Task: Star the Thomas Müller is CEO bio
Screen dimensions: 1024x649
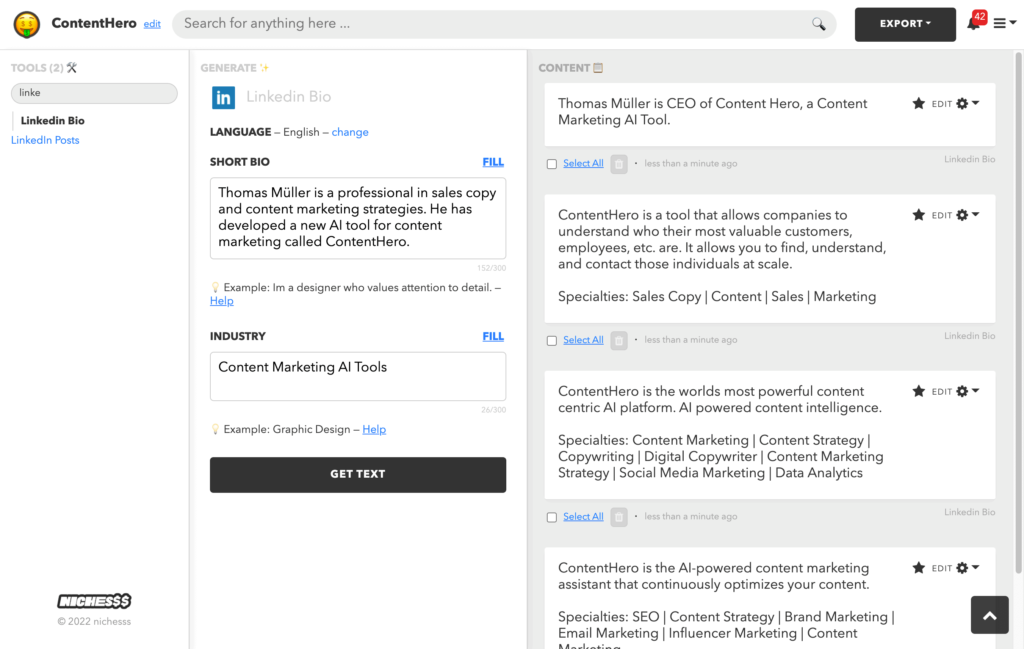Action: coord(918,103)
